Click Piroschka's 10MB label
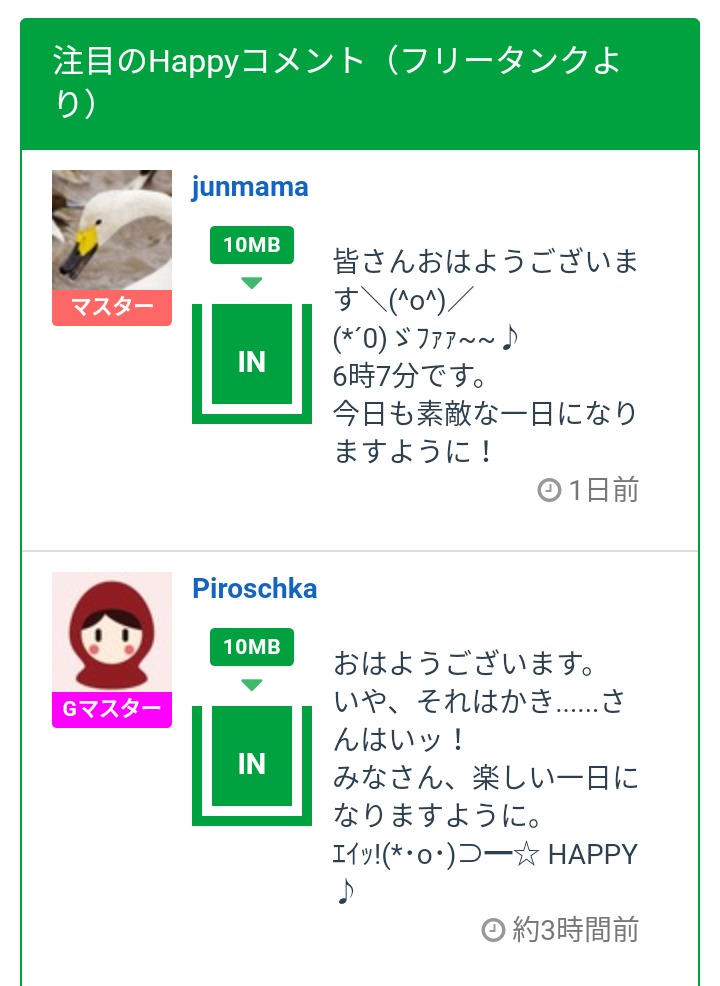The height and width of the screenshot is (986, 720). click(251, 647)
